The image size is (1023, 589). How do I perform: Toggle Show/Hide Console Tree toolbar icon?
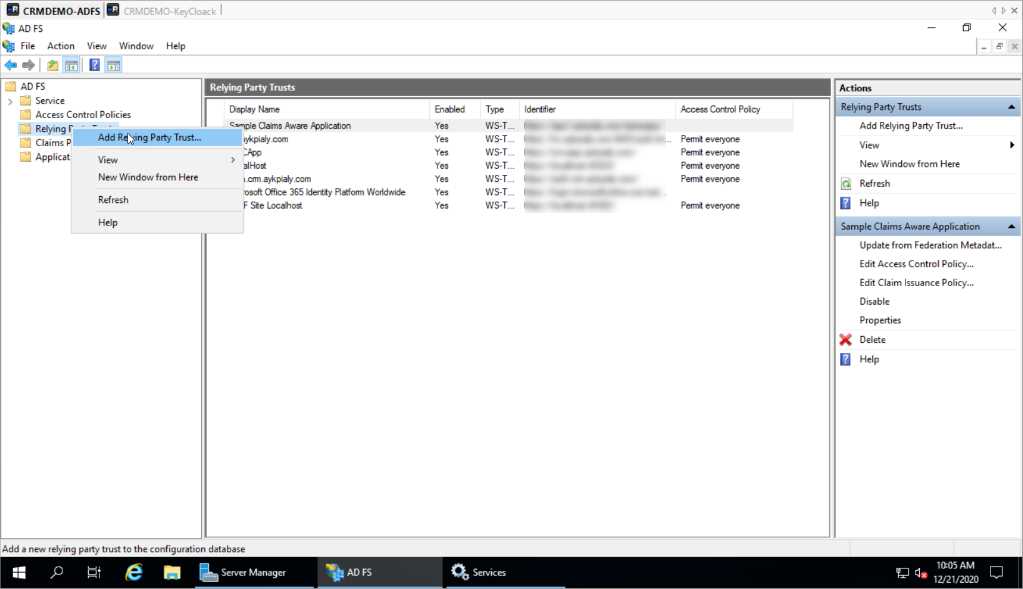(71, 65)
